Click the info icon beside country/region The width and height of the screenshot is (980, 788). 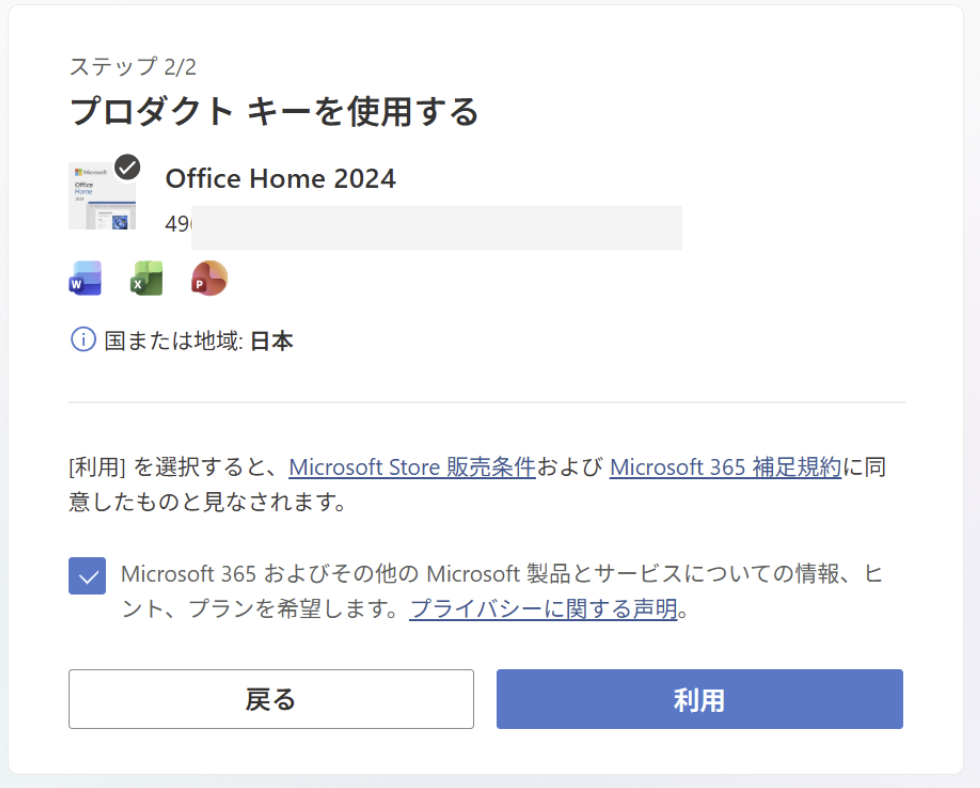pyautogui.click(x=83, y=340)
